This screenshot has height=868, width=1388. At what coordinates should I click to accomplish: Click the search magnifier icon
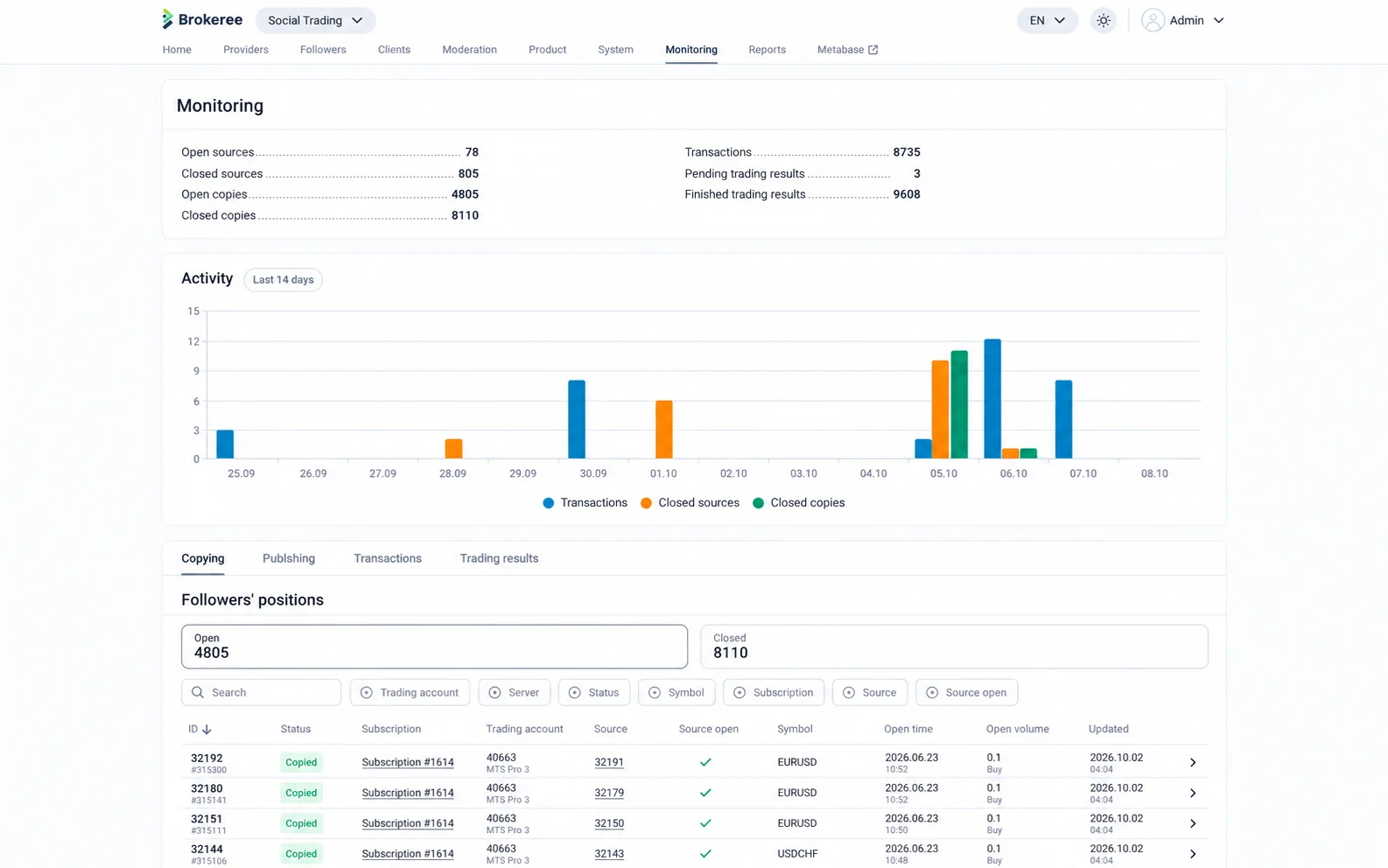coord(198,692)
